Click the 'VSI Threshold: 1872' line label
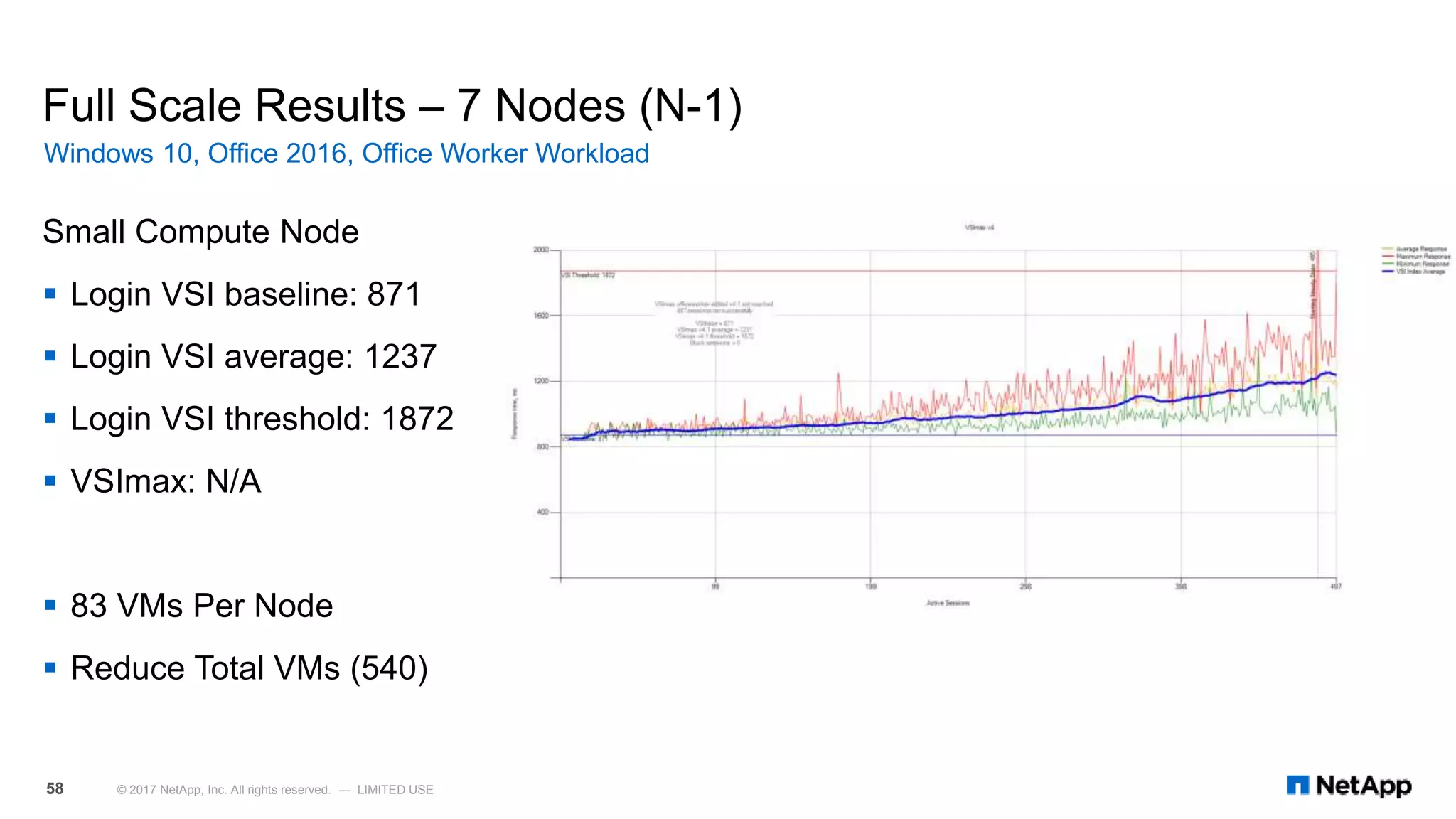 pos(589,275)
